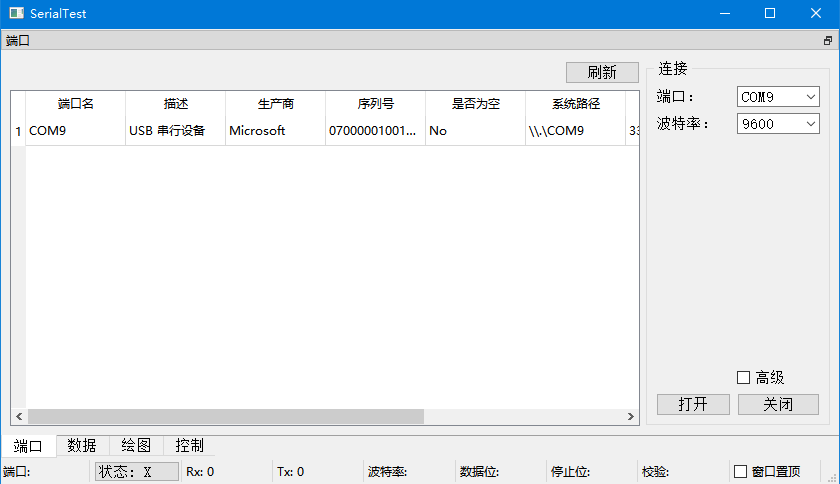Click the 系统路径 column header

[576, 104]
